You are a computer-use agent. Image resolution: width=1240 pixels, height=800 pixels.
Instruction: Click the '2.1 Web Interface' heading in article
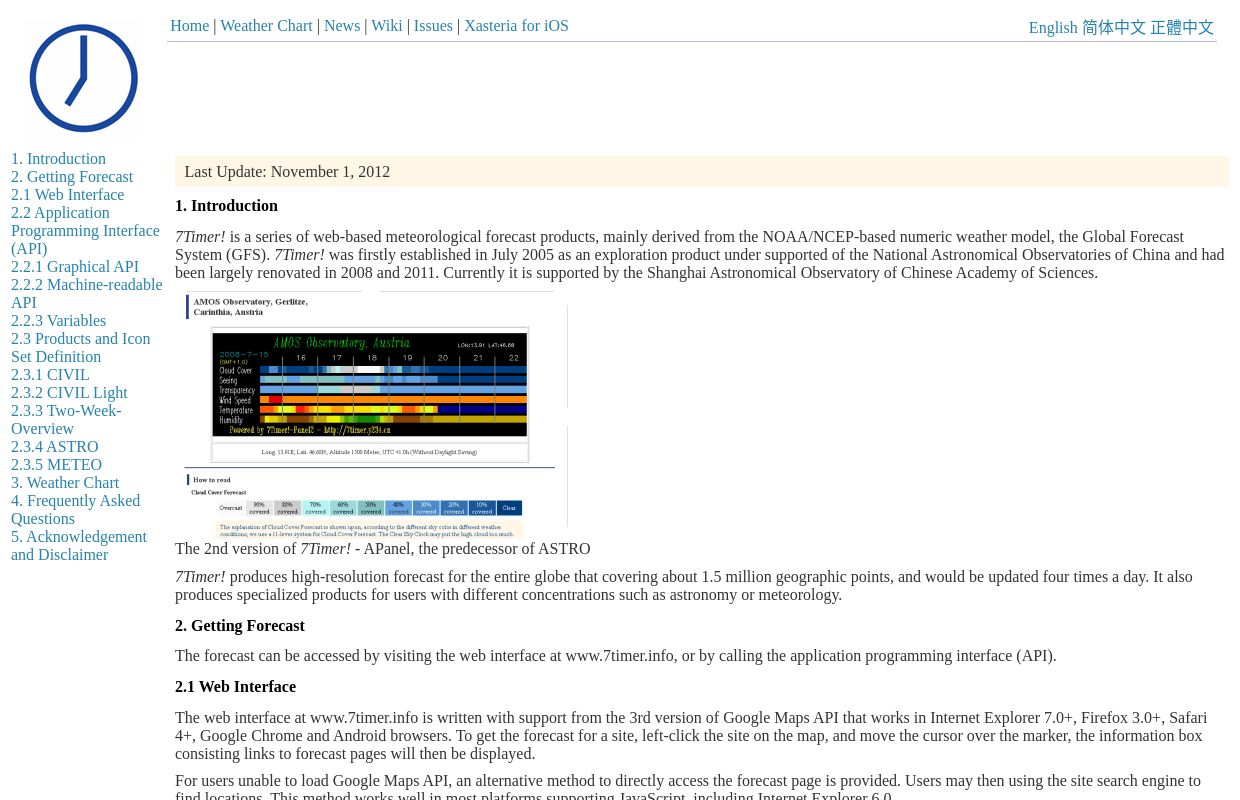click(x=235, y=687)
